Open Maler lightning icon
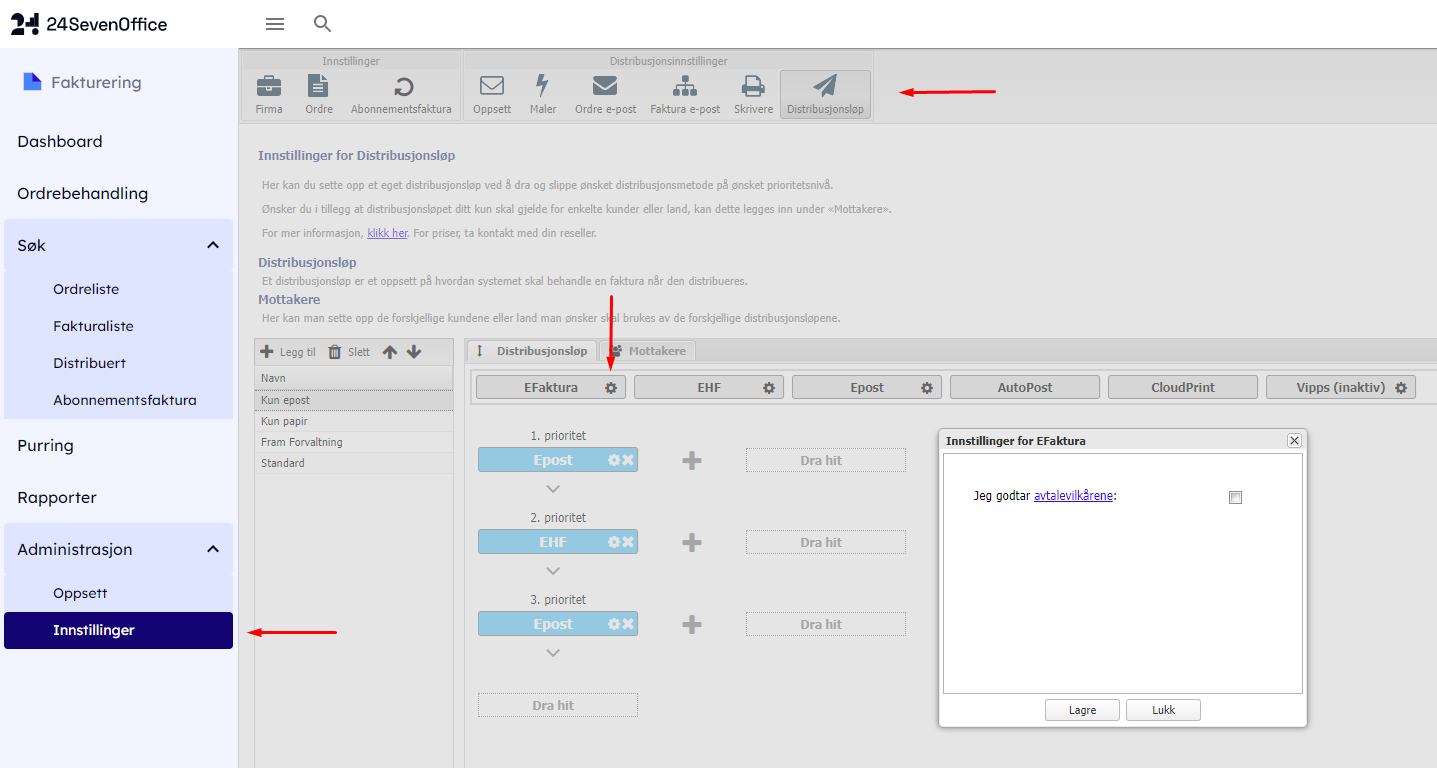Viewport: 1437px width, 768px height. 543,86
